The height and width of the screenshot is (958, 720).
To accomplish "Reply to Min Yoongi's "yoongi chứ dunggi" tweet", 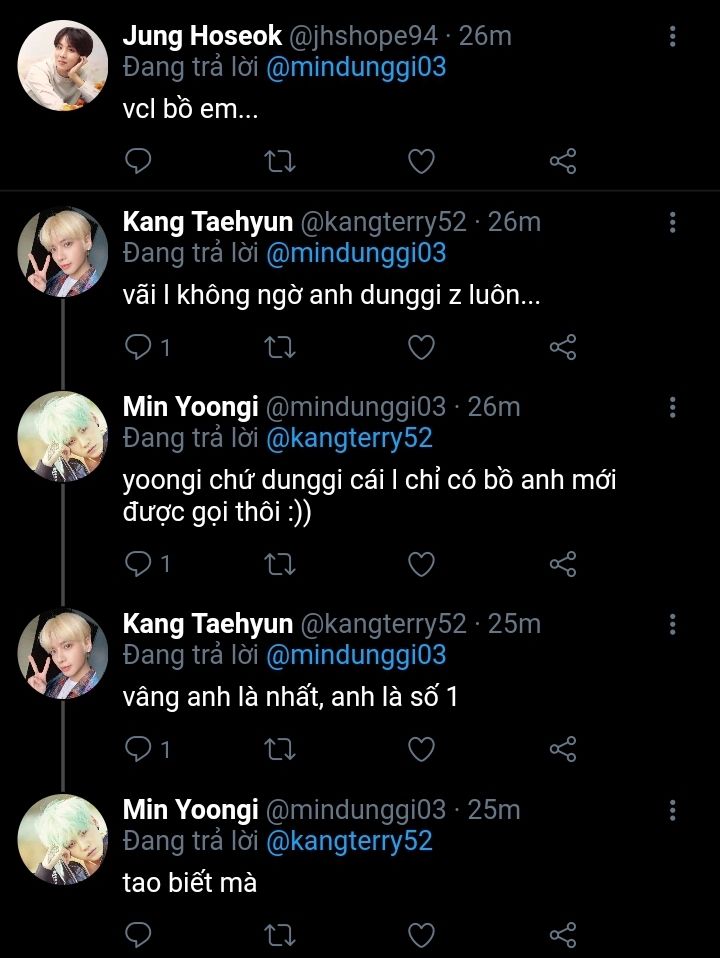I will pos(139,564).
